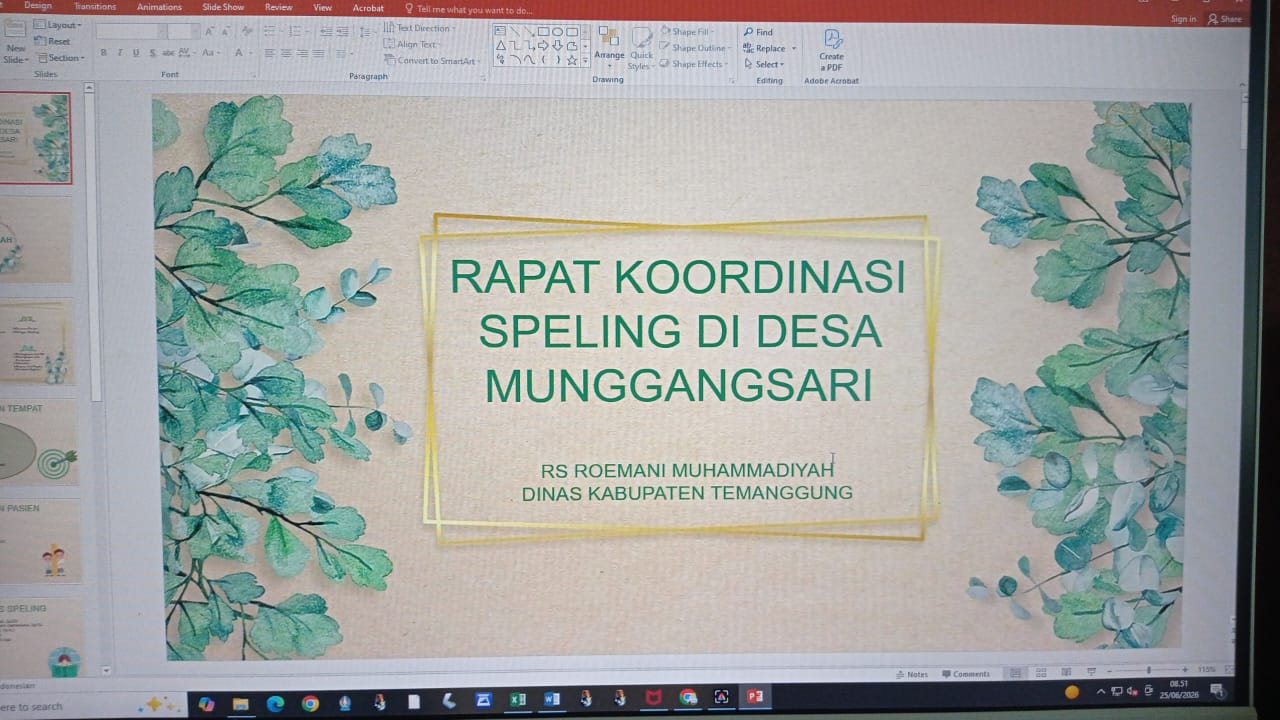
Task: Align text to the right
Action: (302, 53)
